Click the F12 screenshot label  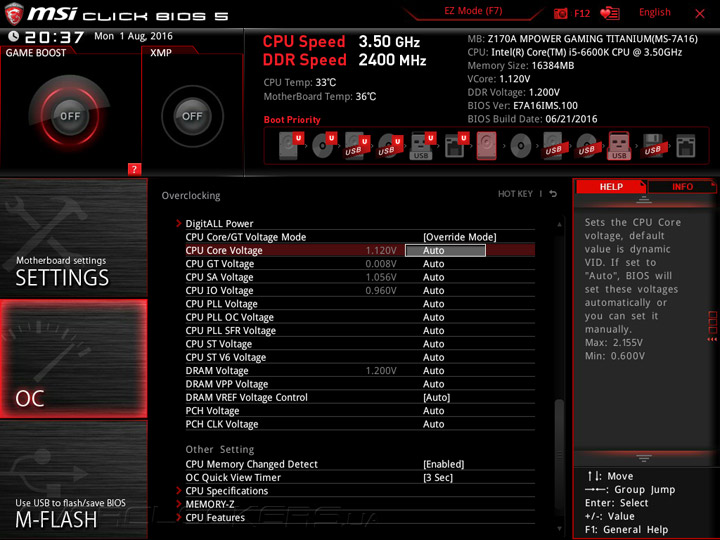(x=582, y=13)
